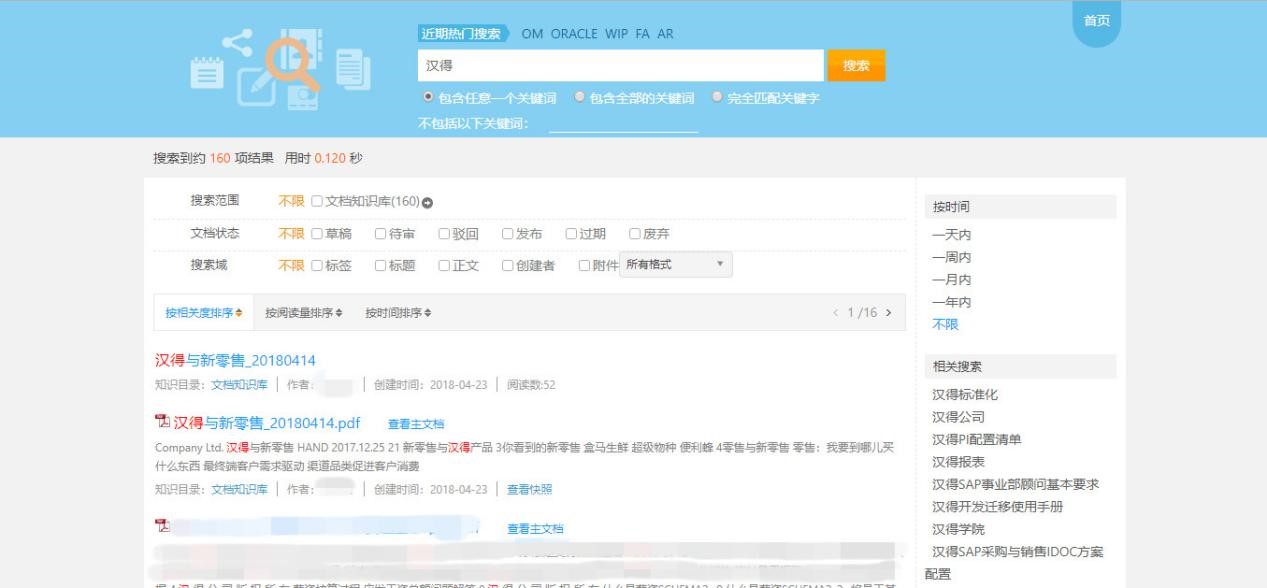Click 不限 in the 搜索范围 row
Screen dimensions: 1267x588
click(x=291, y=201)
